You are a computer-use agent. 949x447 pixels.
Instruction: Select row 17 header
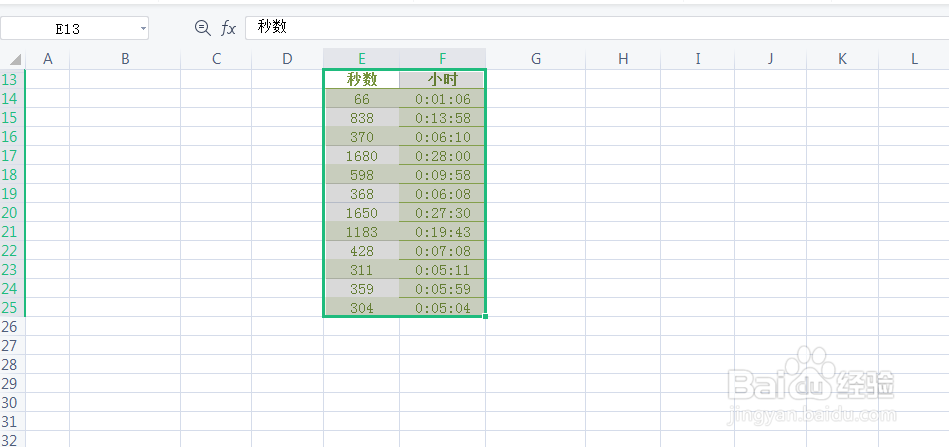click(x=12, y=155)
